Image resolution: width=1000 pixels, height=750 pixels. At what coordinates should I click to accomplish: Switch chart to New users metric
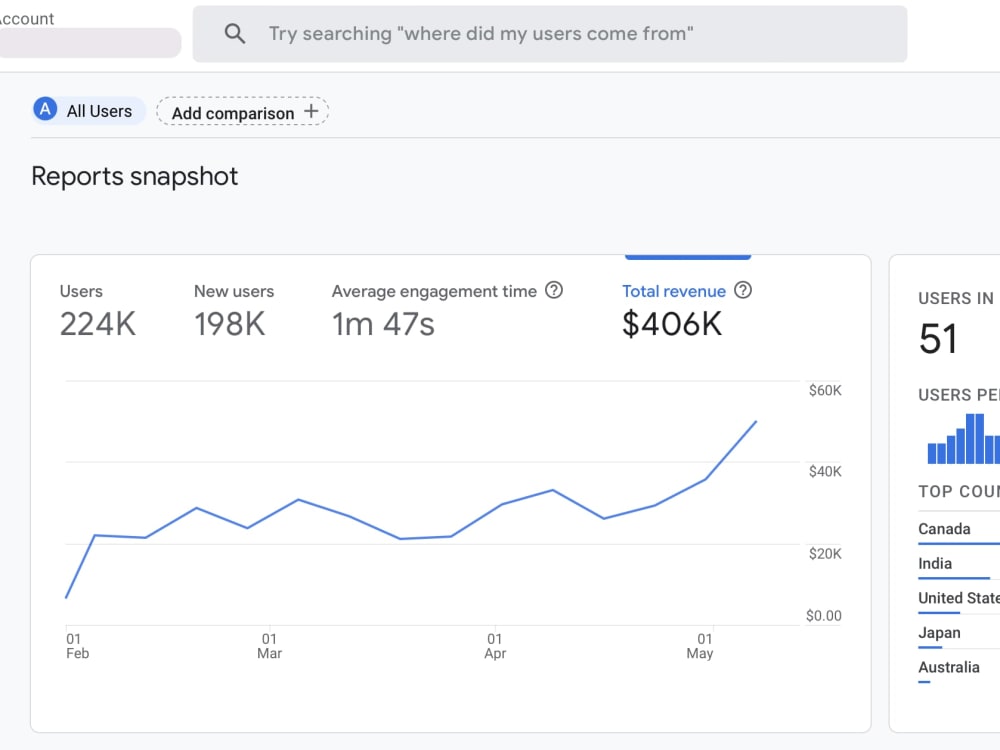pyautogui.click(x=233, y=311)
